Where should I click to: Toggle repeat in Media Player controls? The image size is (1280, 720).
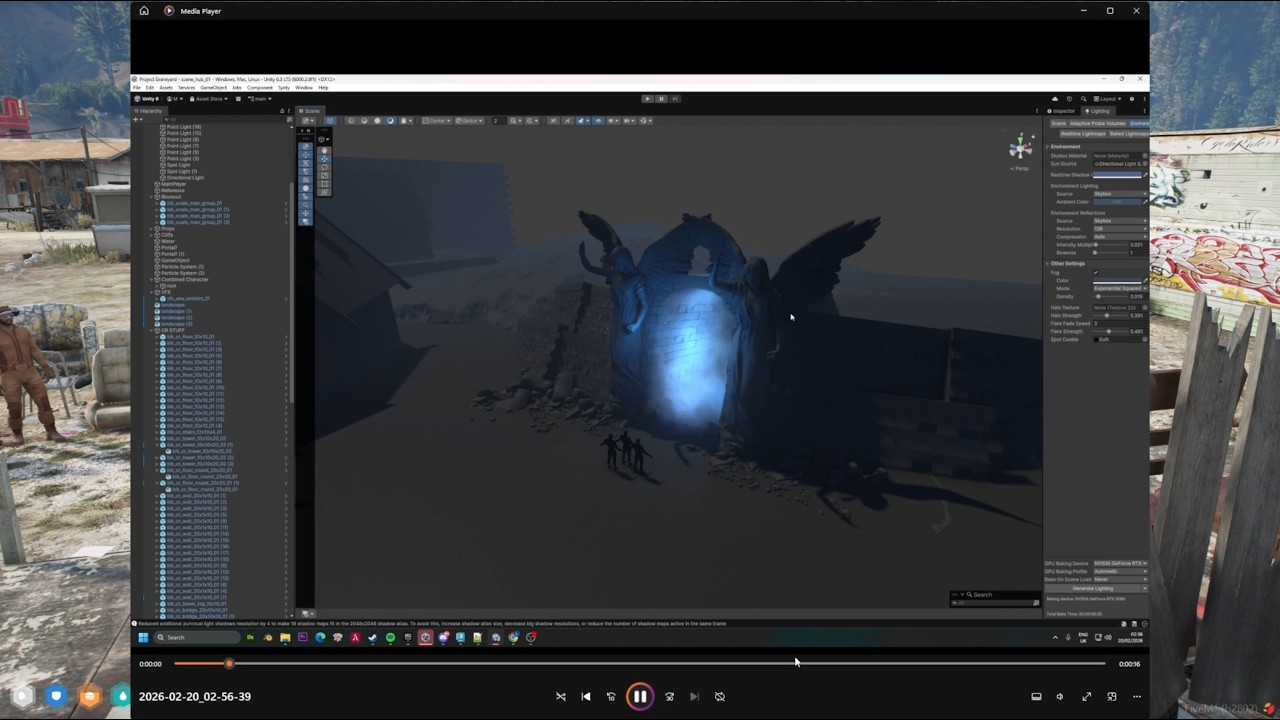pos(720,696)
